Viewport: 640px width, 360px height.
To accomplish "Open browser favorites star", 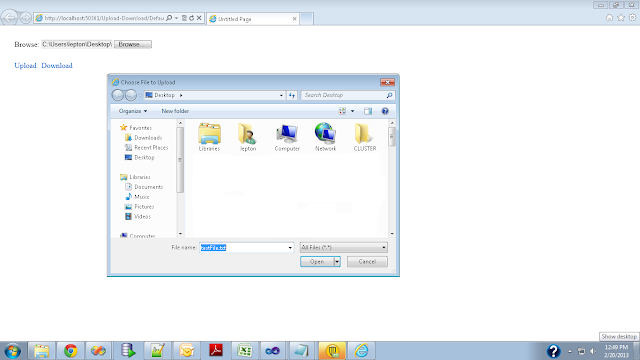I will click(x=621, y=18).
